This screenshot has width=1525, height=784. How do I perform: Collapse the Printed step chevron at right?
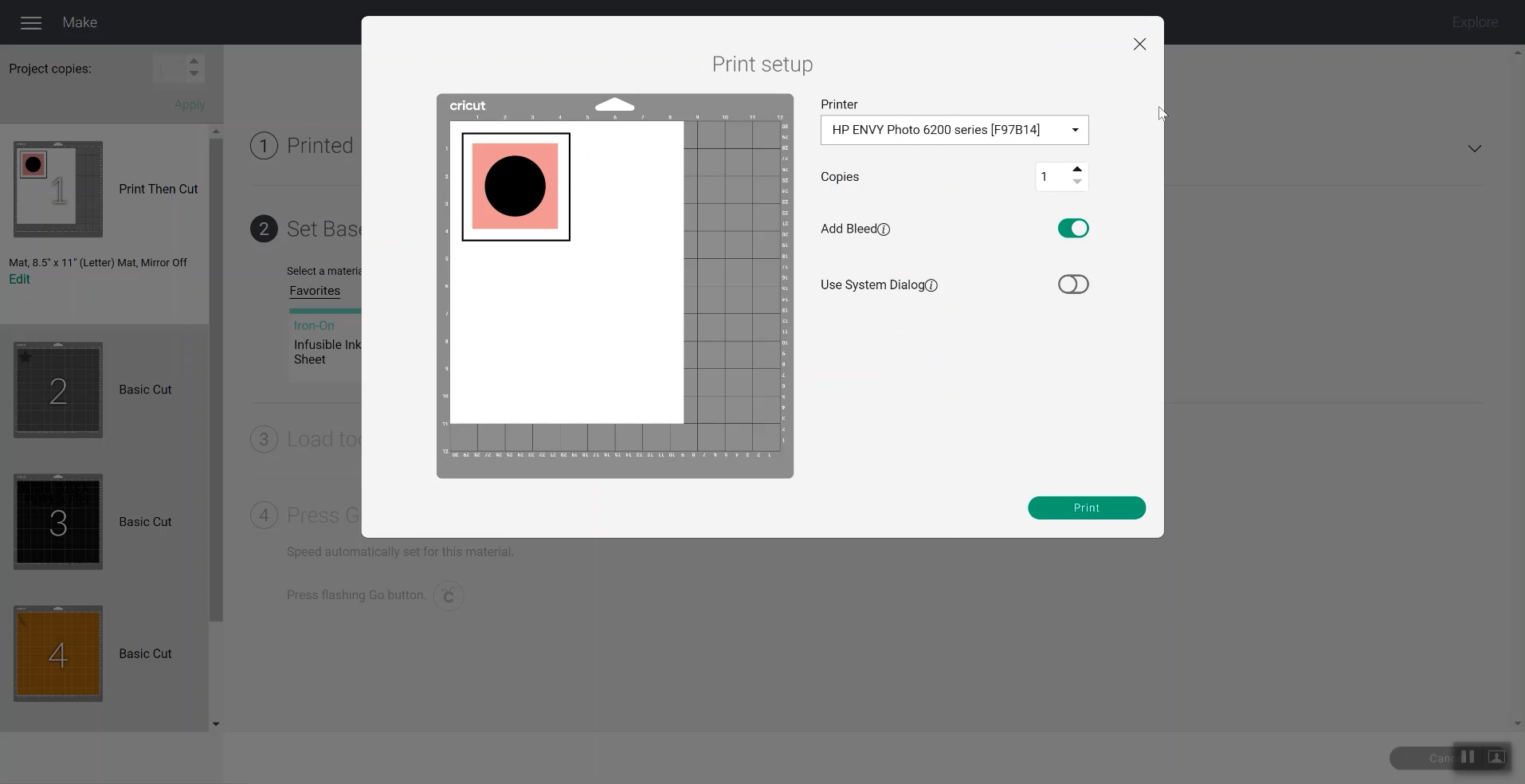click(x=1475, y=148)
